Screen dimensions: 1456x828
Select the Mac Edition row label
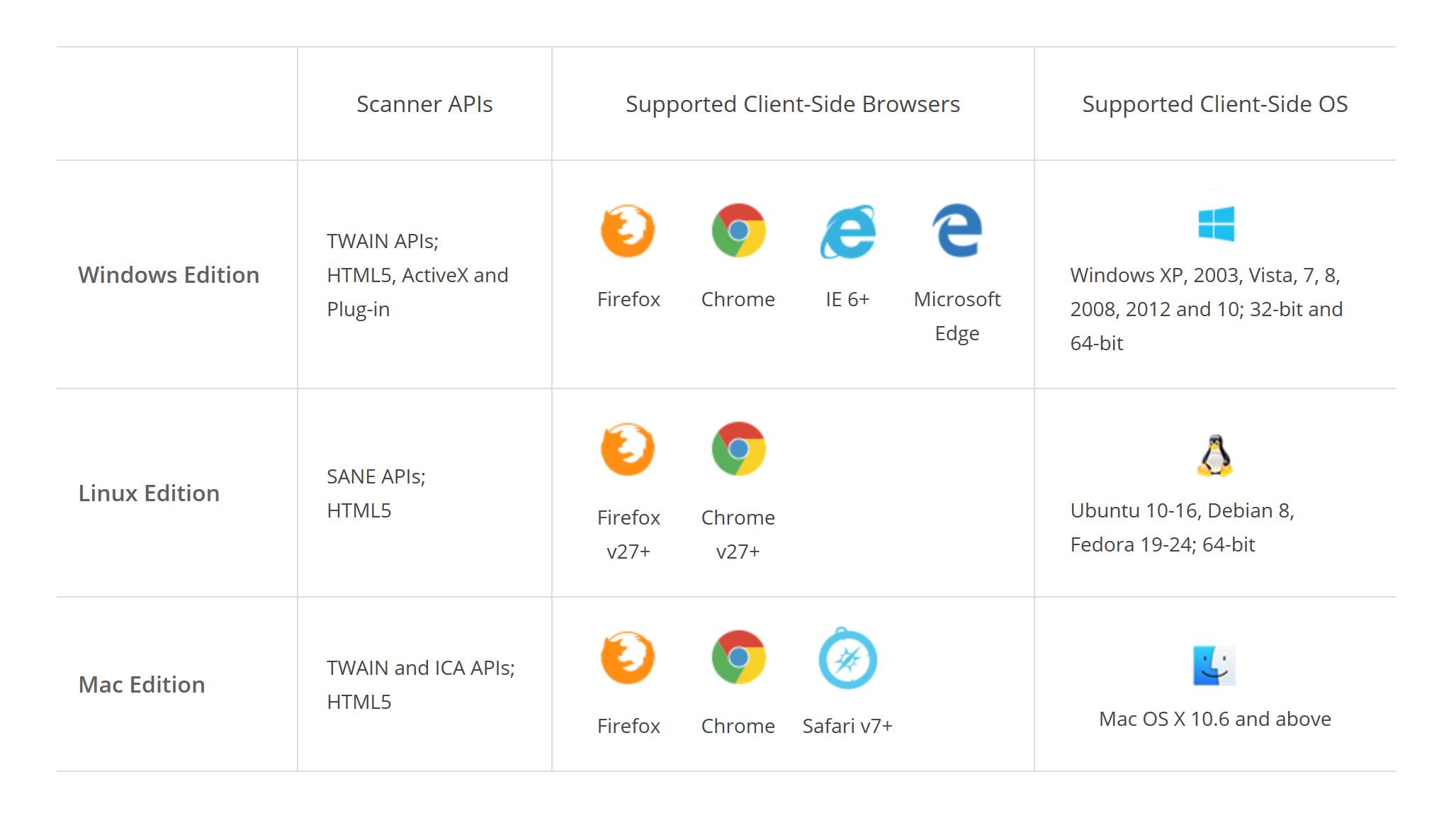(x=142, y=685)
